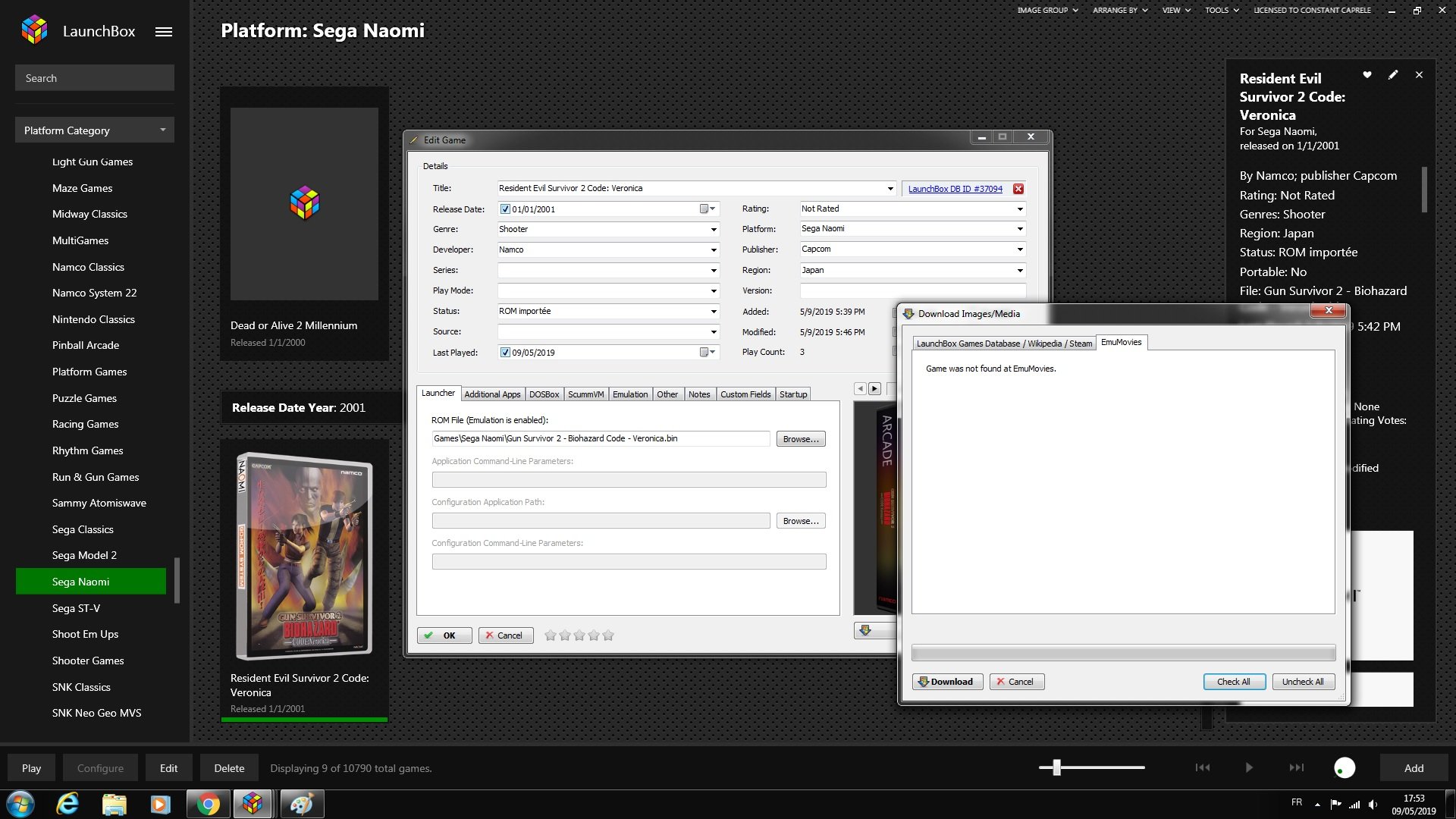Open the Publisher dropdown
The width and height of the screenshot is (1456, 819).
[x=1020, y=249]
